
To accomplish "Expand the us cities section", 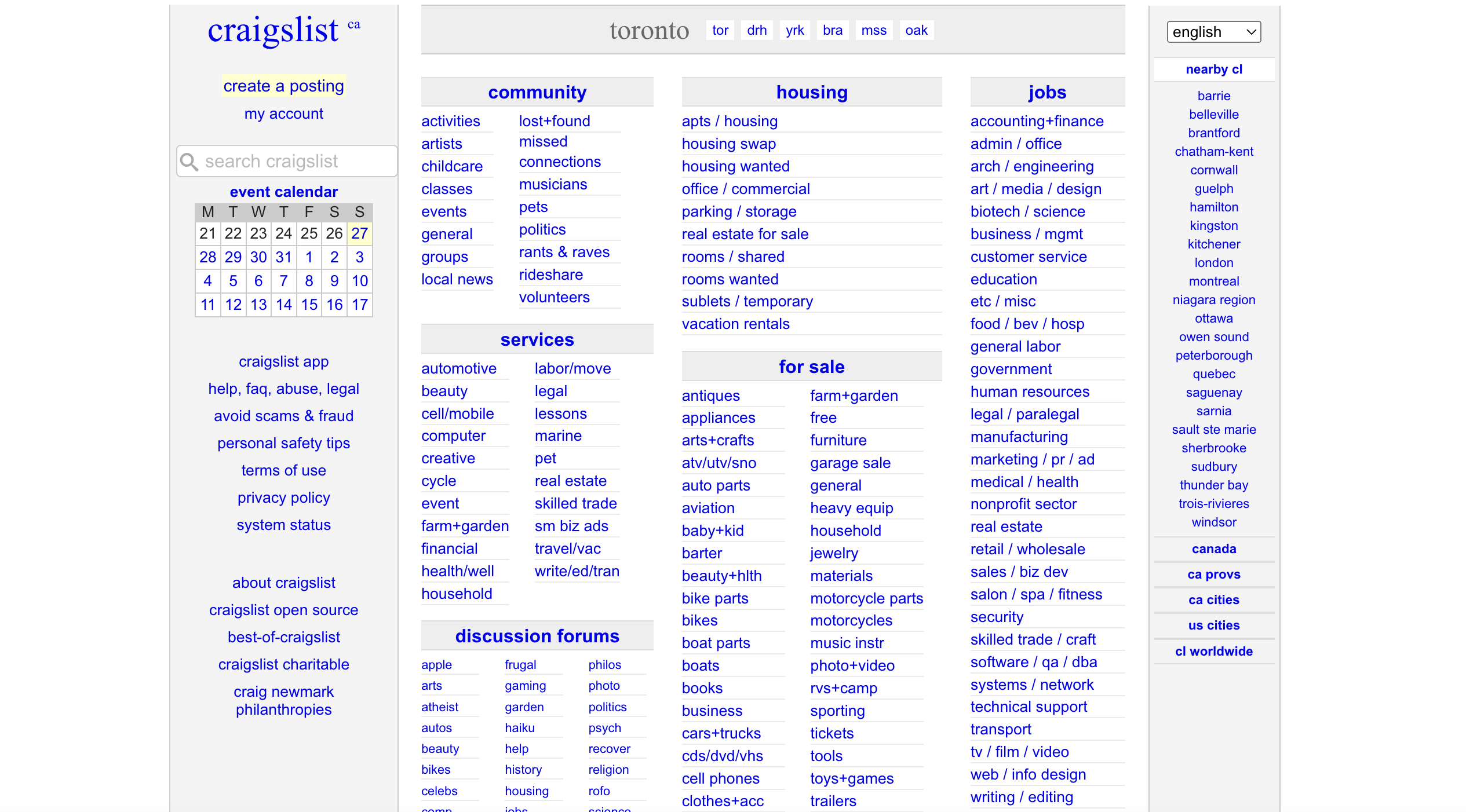I will point(1213,626).
